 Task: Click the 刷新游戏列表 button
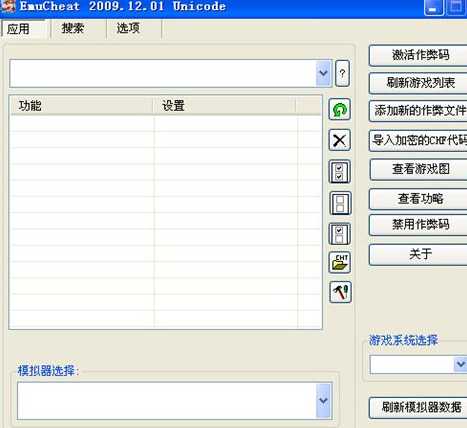(419, 83)
